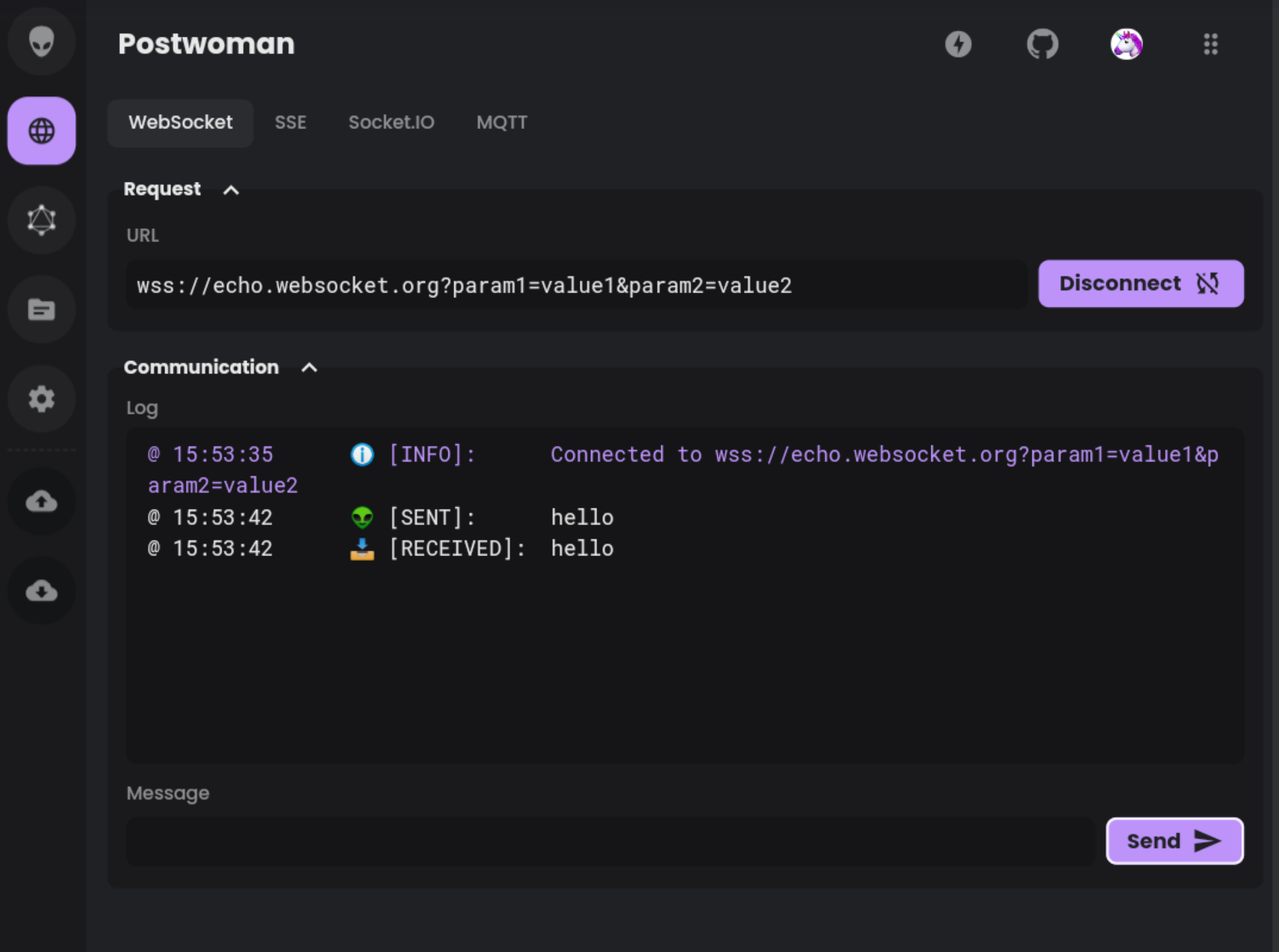Open the GraphQL sidebar icon
Viewport: 1279px width, 952px height.
(42, 220)
